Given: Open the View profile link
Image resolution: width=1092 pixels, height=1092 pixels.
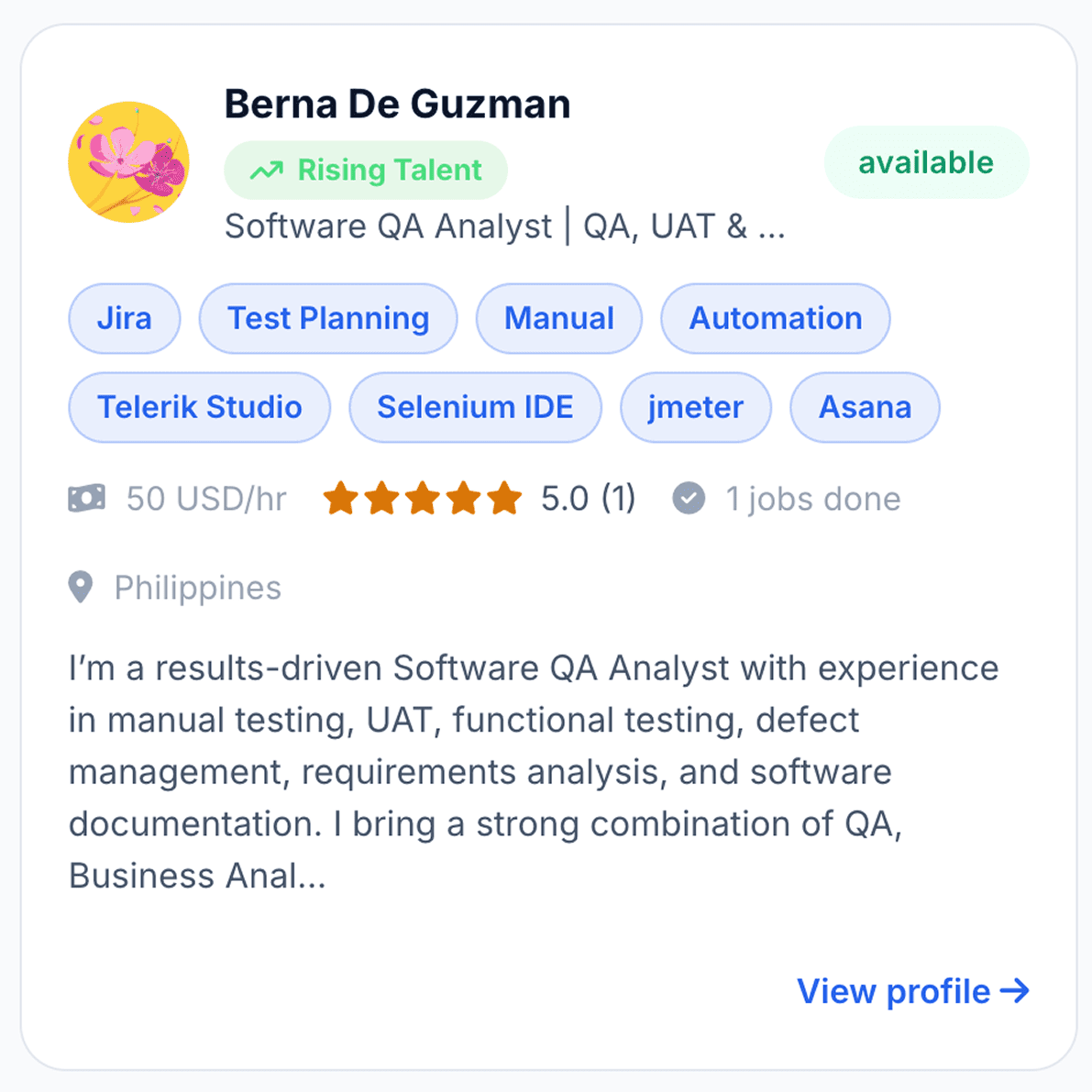Looking at the screenshot, I should coord(913,991).
